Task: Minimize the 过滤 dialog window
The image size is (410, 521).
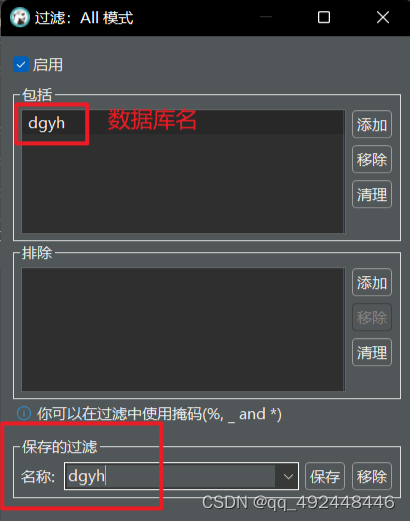Action: coord(266,17)
